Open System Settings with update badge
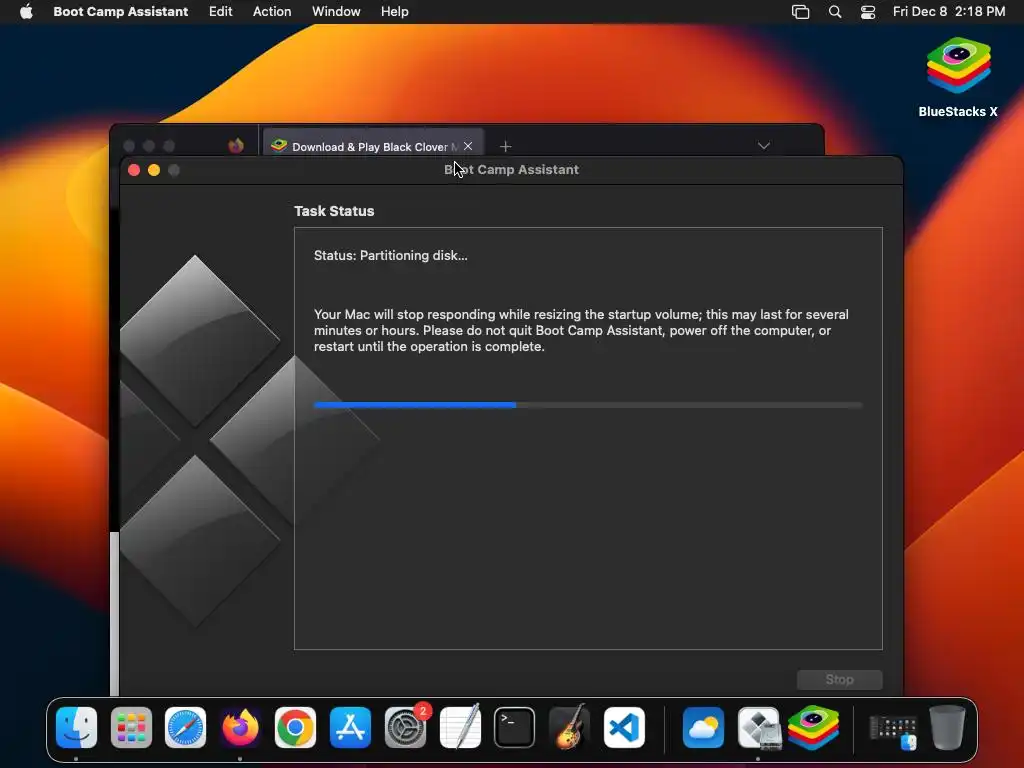This screenshot has height=768, width=1024. [x=406, y=728]
